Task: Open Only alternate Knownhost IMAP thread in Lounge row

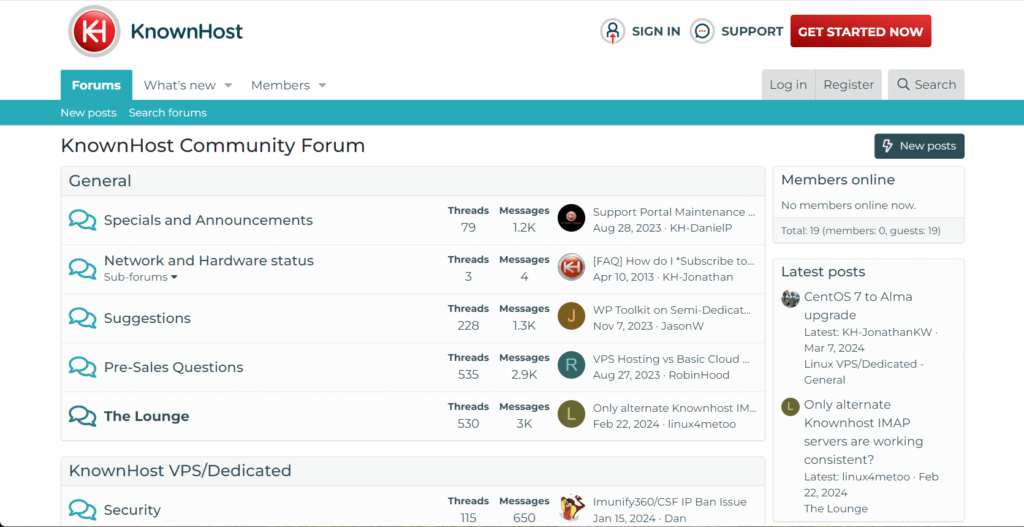Action: pyautogui.click(x=675, y=407)
